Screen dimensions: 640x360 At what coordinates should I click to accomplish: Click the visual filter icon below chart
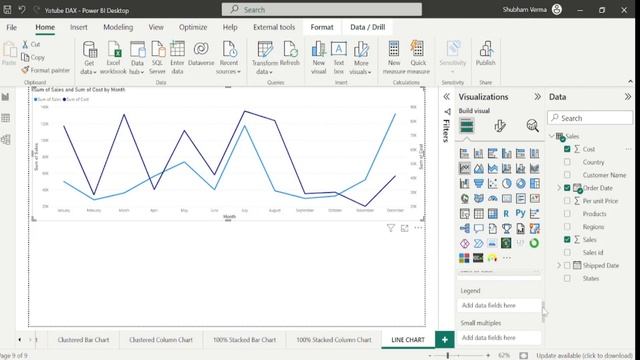tap(391, 228)
